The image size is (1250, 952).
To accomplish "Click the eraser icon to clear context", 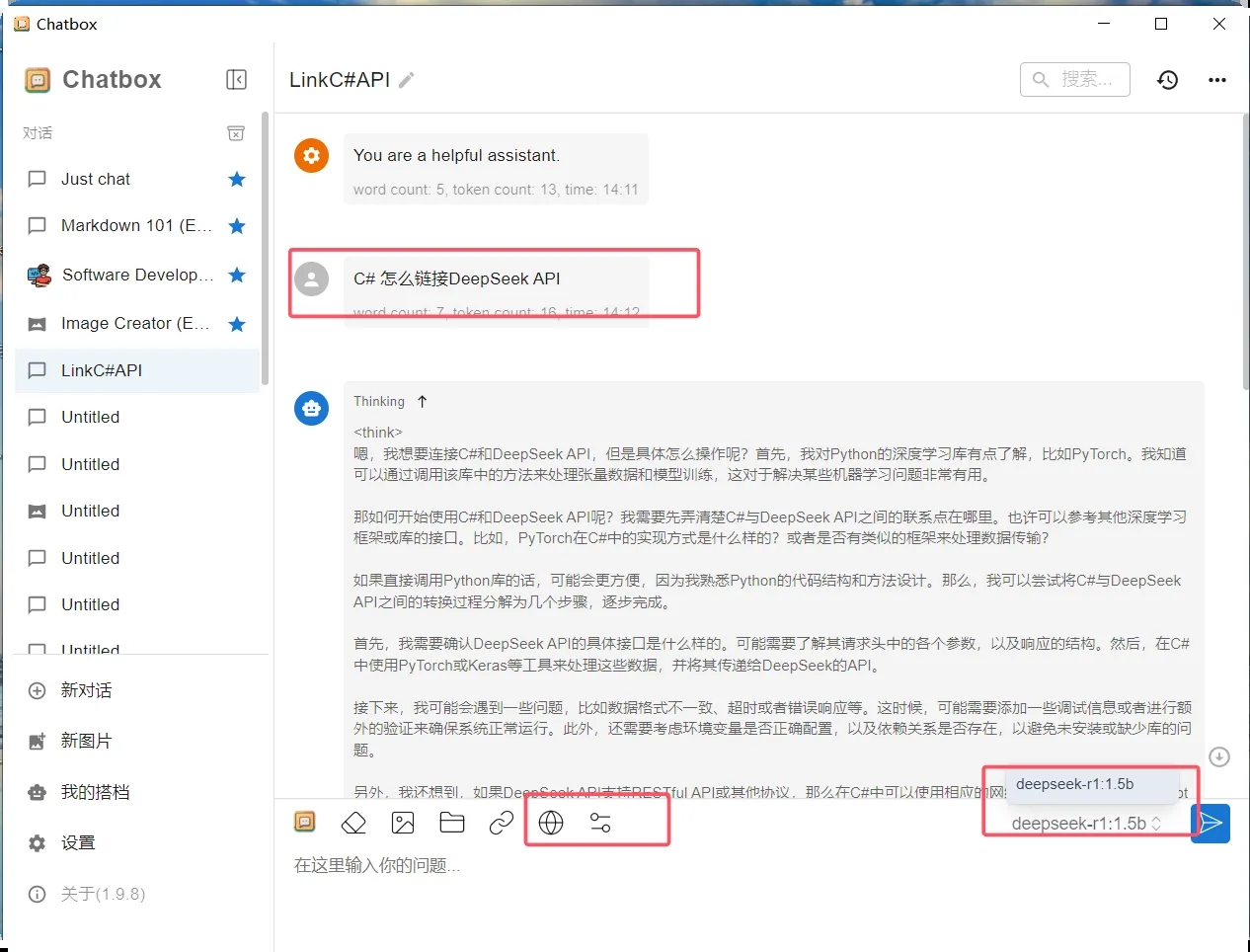I will [x=353, y=823].
